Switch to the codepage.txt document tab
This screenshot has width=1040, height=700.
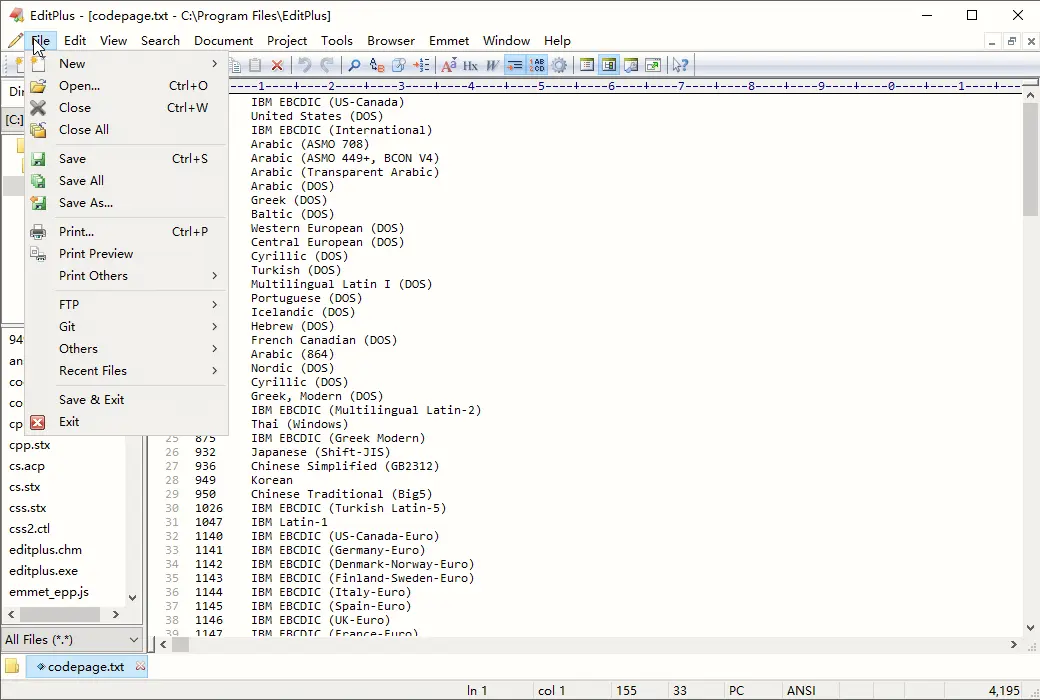[86, 666]
